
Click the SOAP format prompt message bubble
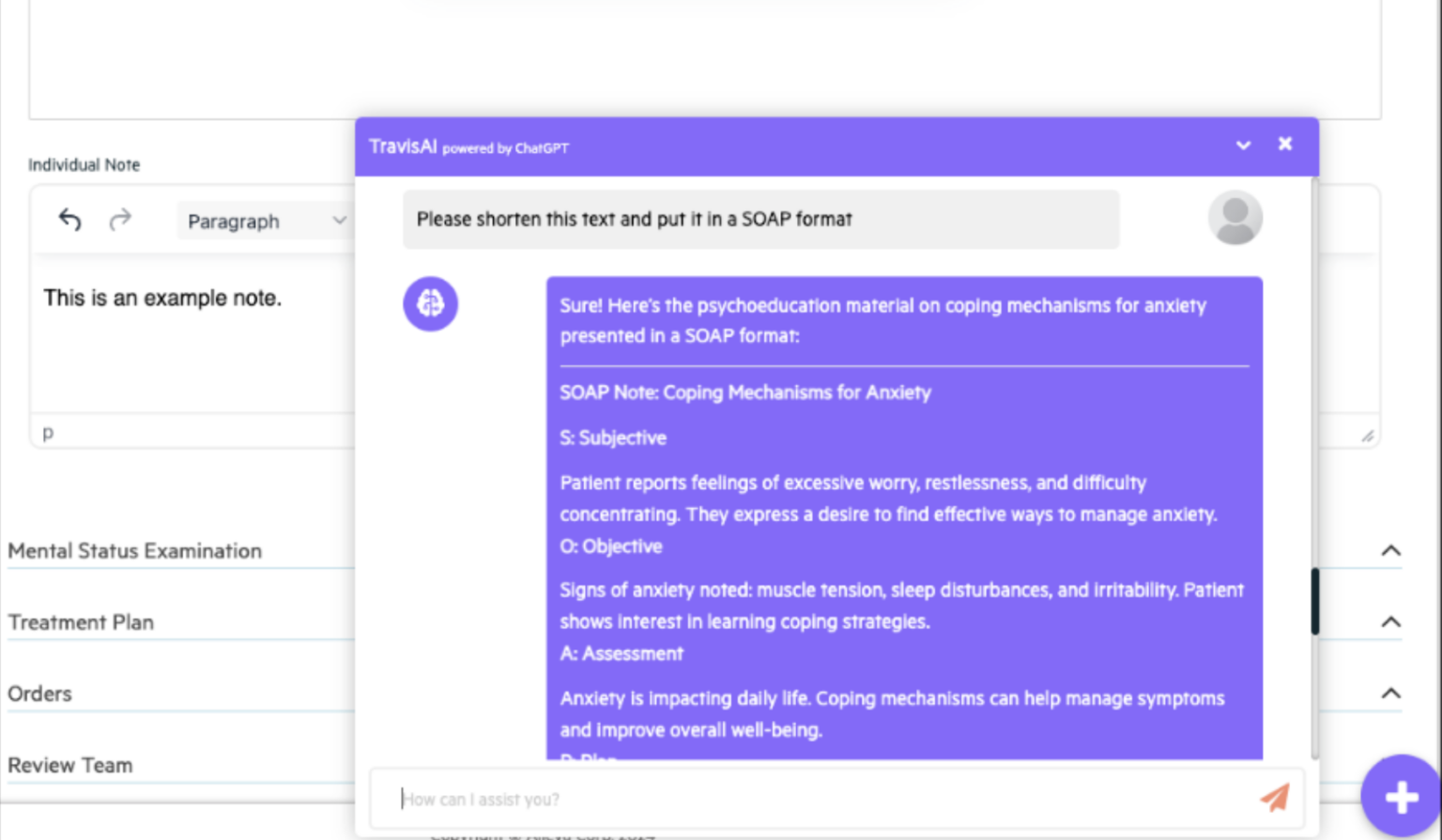point(760,219)
